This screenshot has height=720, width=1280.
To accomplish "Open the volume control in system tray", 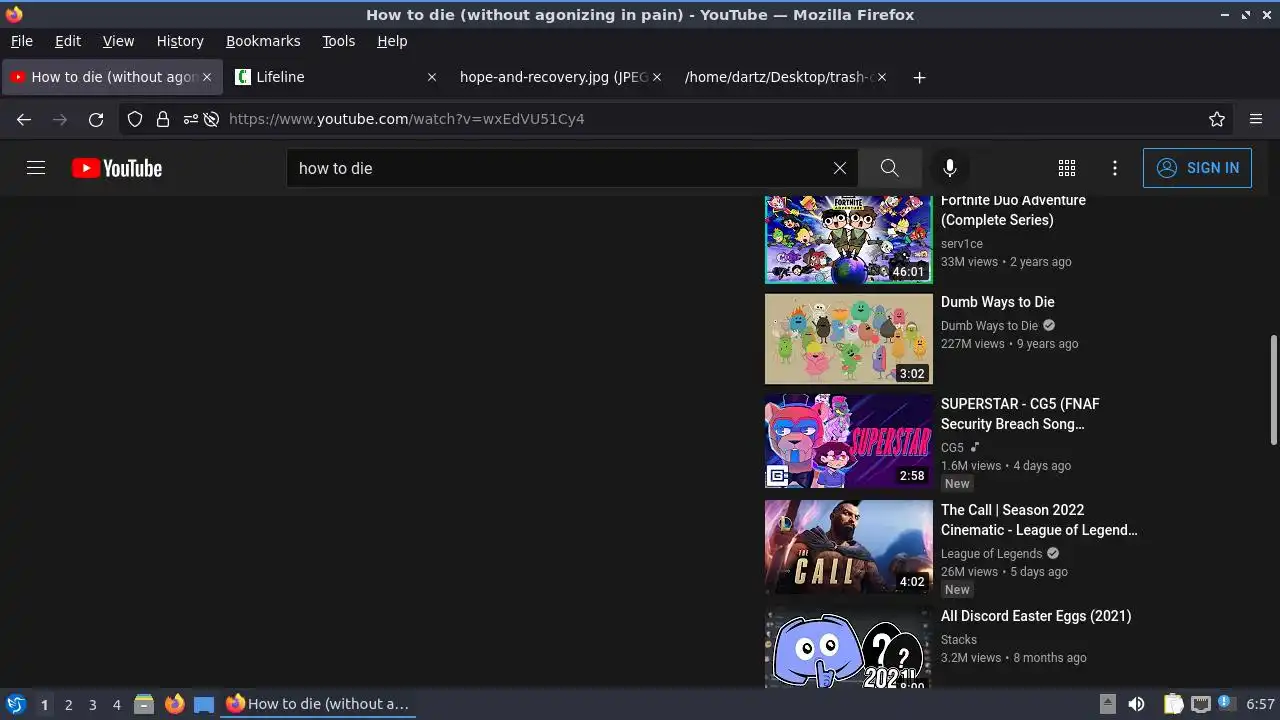I will (1136, 704).
